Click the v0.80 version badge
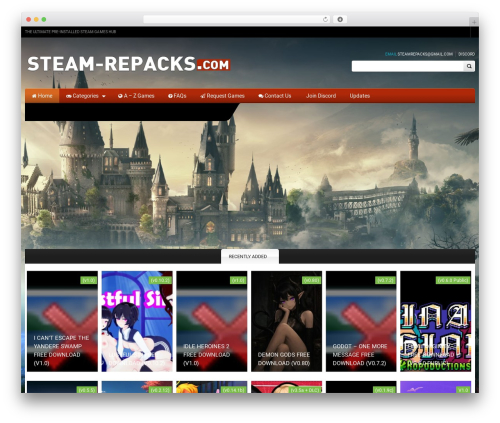Viewport: 500px width, 423px height. (311, 280)
